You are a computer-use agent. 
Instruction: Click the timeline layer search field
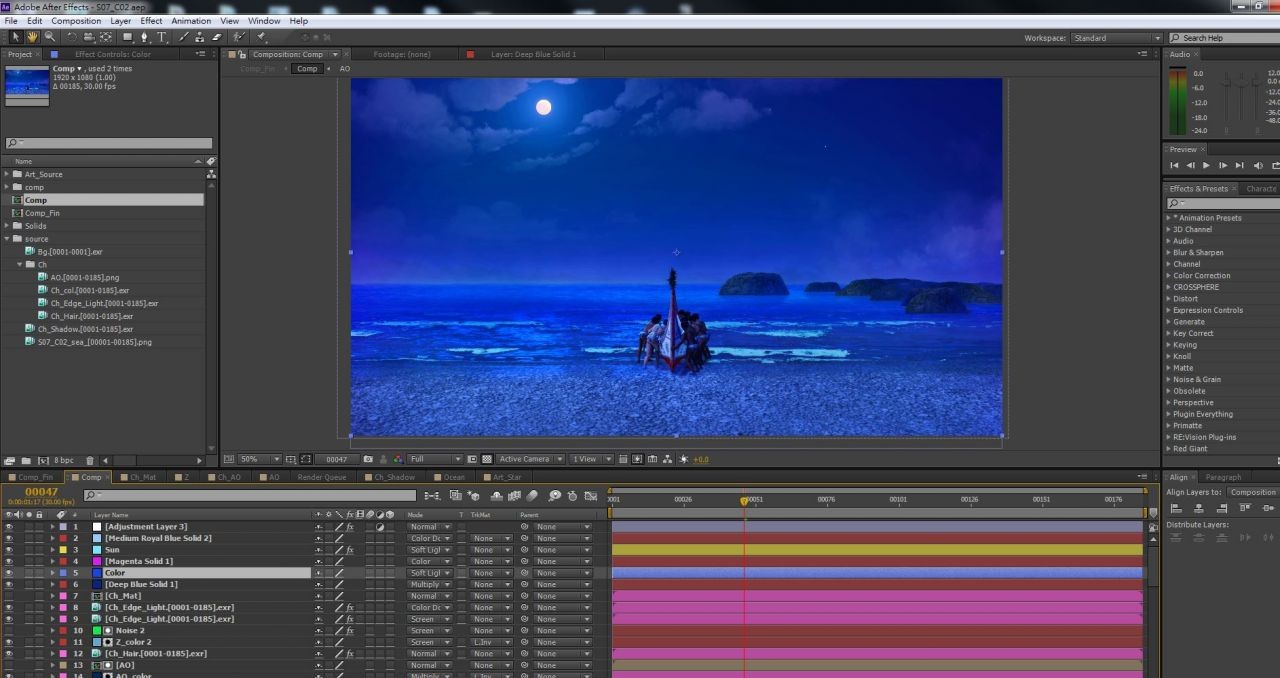[x=250, y=495]
